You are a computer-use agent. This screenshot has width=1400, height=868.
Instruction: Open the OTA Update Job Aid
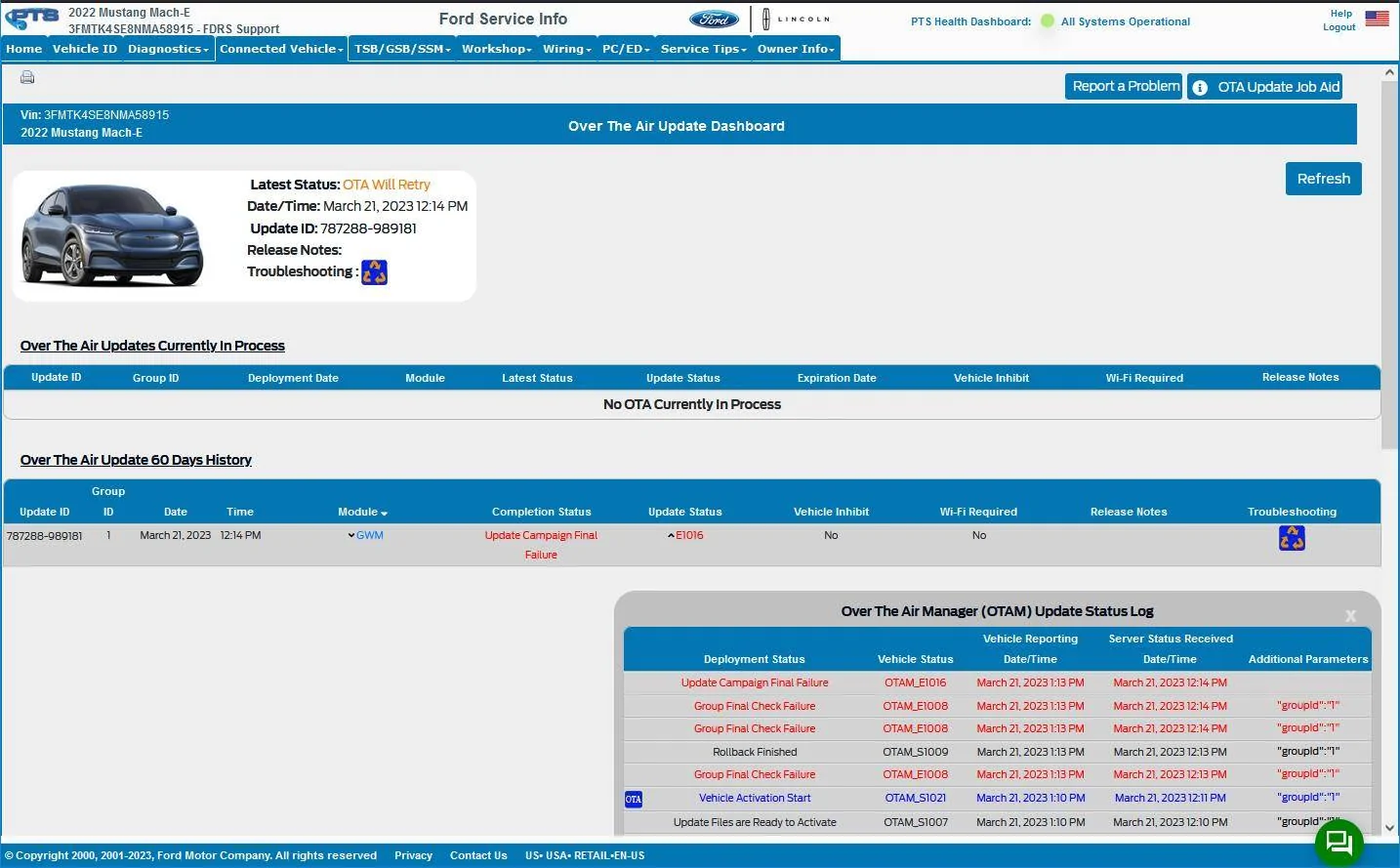click(1265, 87)
